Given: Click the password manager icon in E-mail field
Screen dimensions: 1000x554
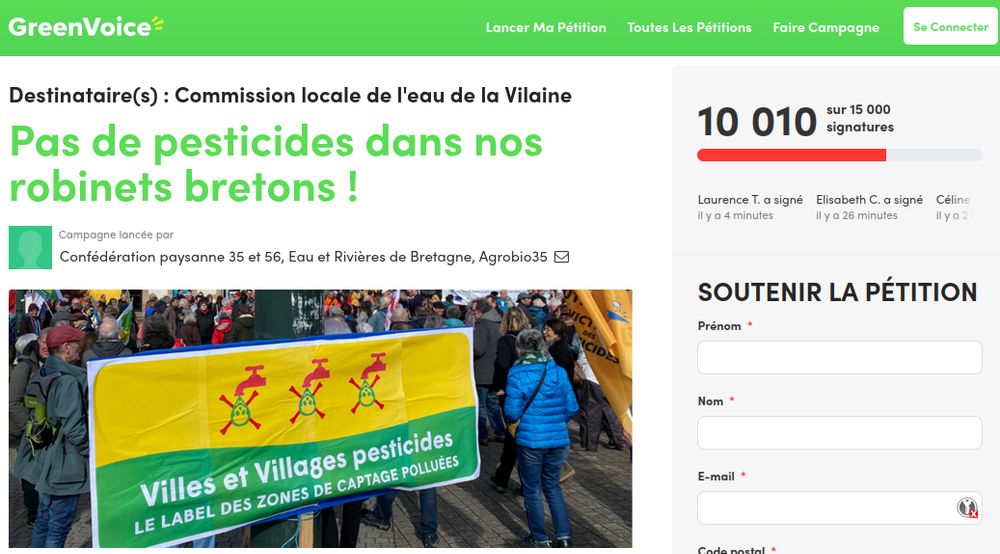Looking at the screenshot, I should coord(967,507).
